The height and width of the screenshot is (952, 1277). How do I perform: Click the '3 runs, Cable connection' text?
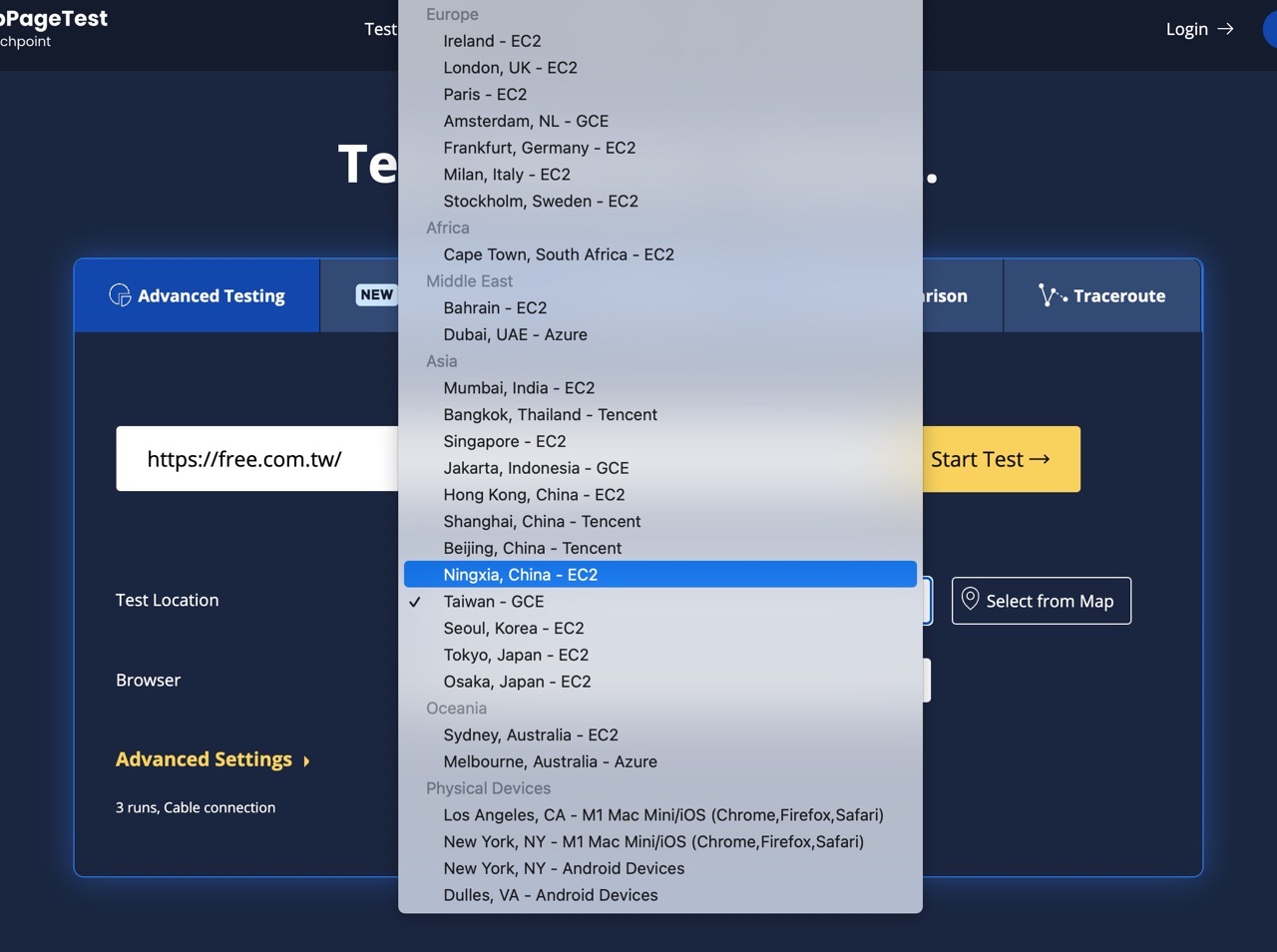tap(196, 807)
